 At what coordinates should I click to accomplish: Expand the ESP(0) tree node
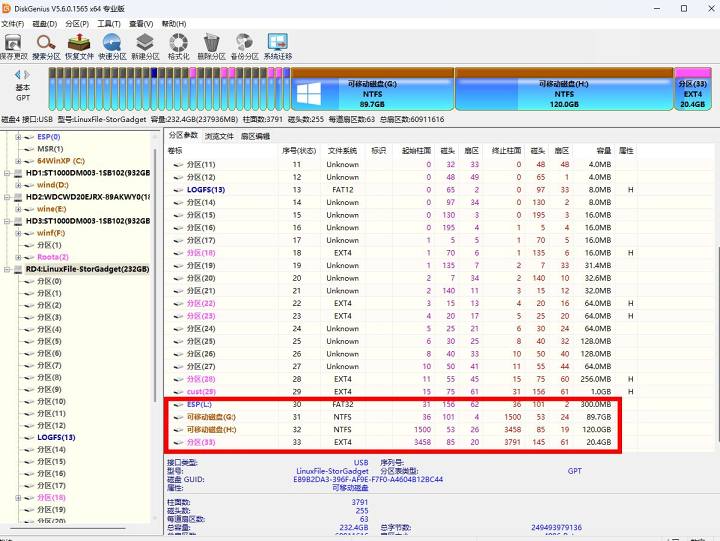[18, 137]
